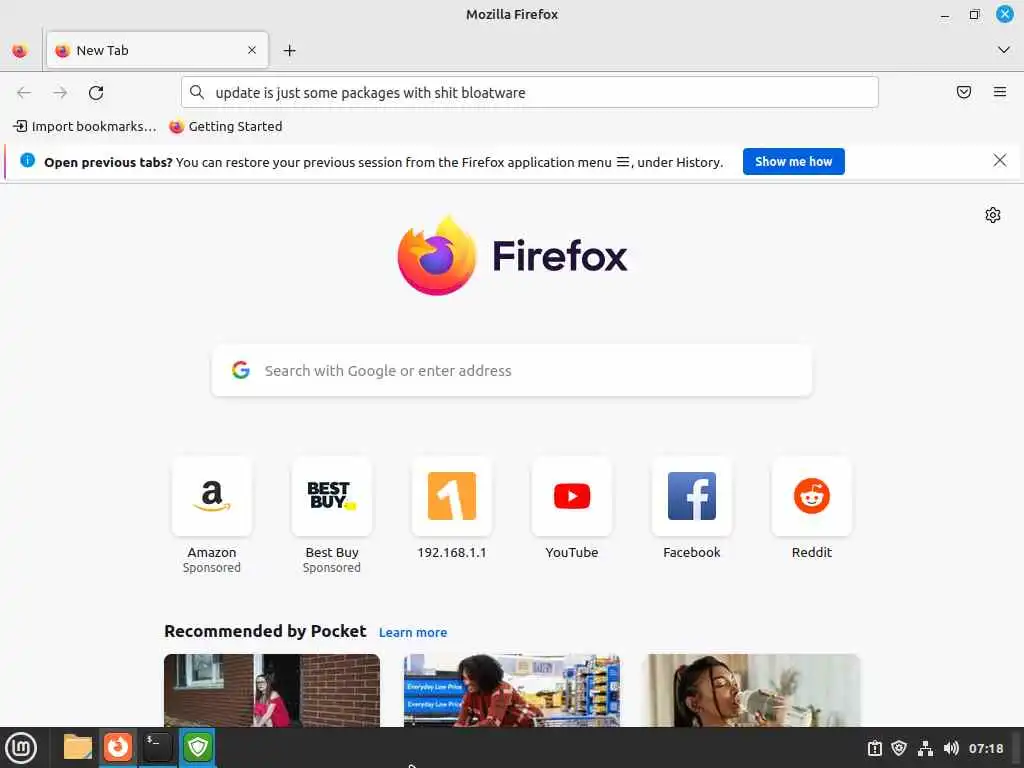Open the update manager shield tray icon
The height and width of the screenshot is (768, 1024).
(x=899, y=748)
